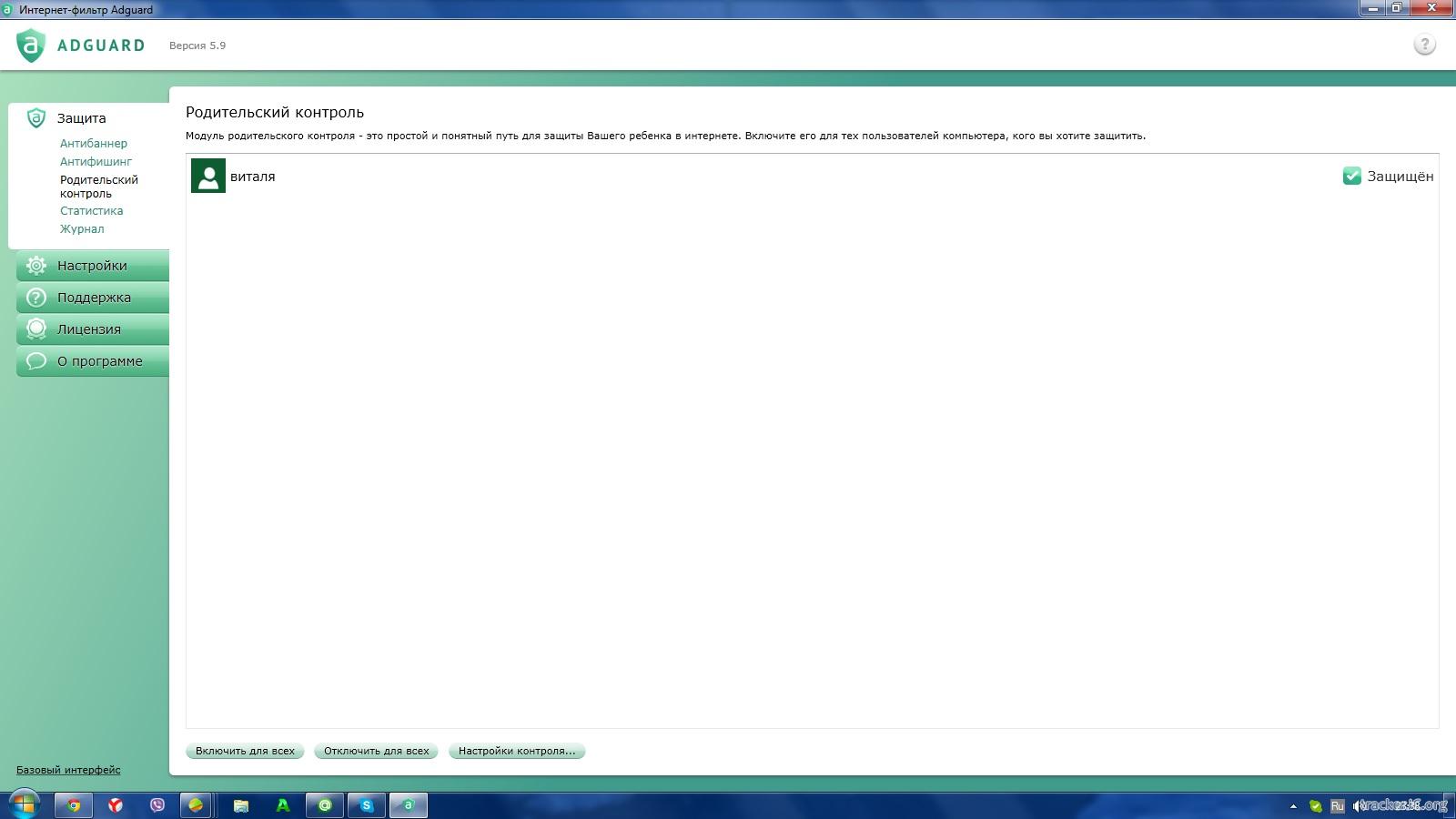The width and height of the screenshot is (1456, 819).
Task: Launch Skype from the taskbar
Action: pos(366,805)
